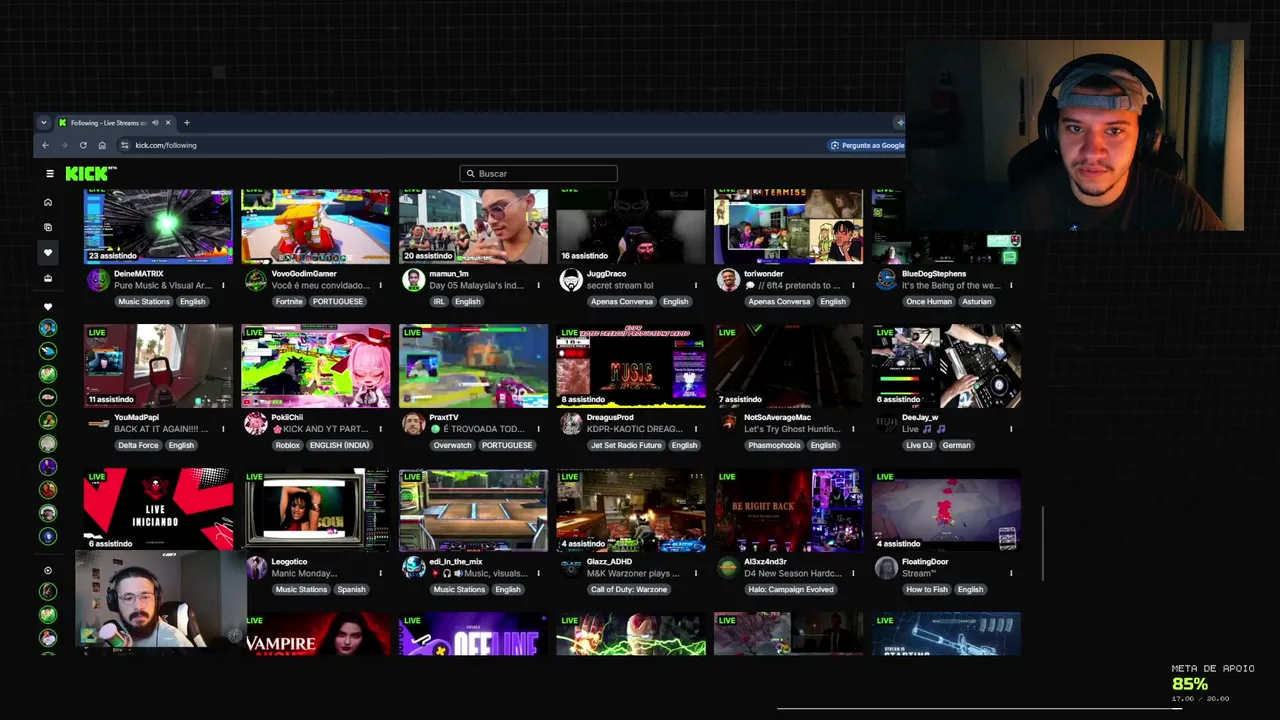Click the Halo: Campaign Evolved tag

tap(790, 589)
